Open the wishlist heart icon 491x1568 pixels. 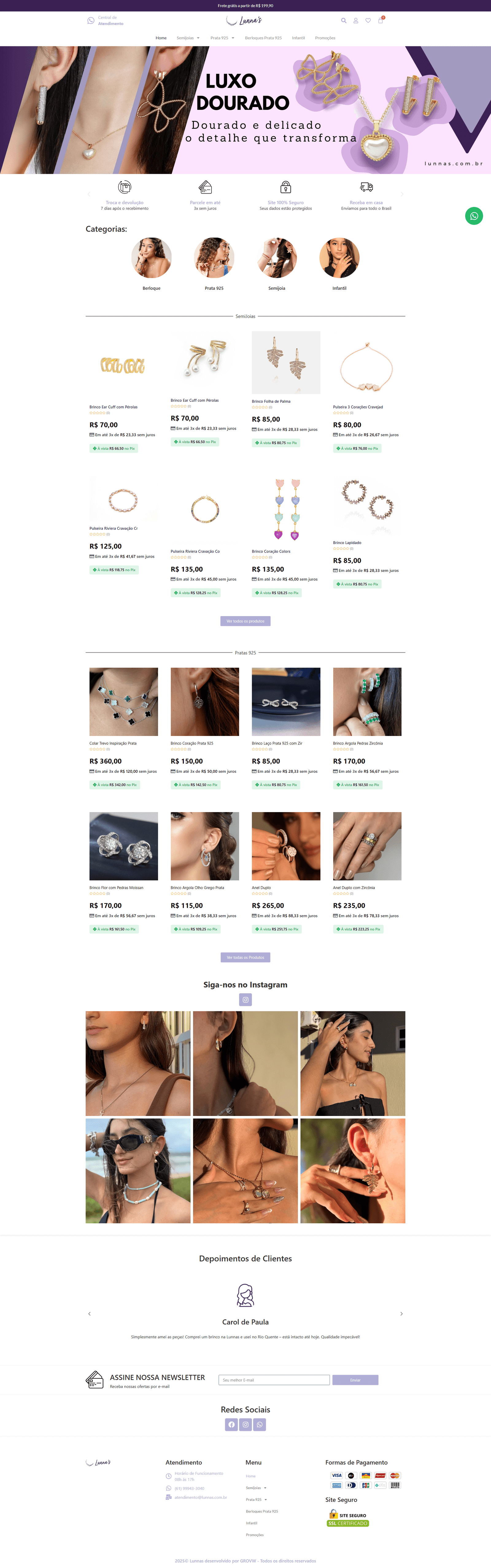368,21
